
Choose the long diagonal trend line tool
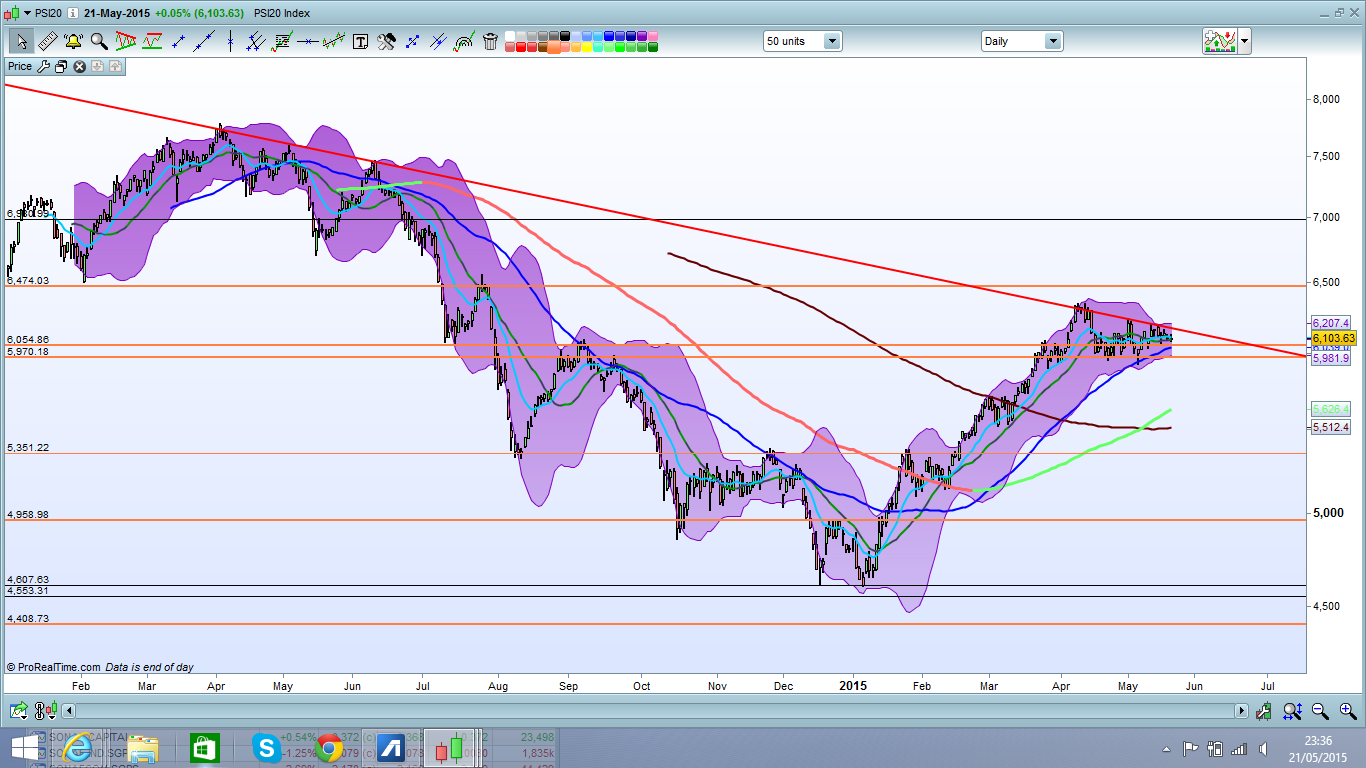tap(205, 41)
